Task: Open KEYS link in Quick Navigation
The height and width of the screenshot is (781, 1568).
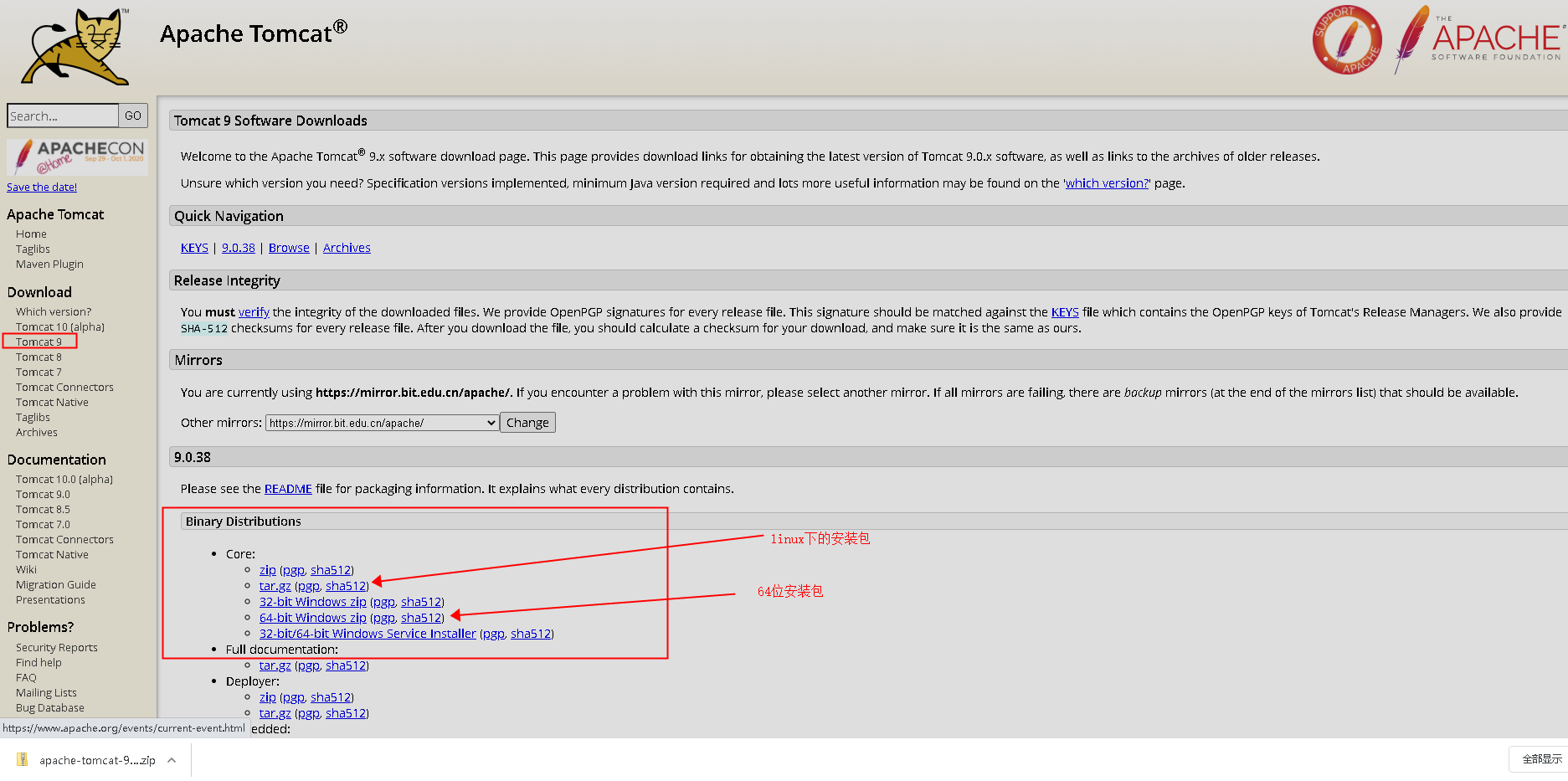Action: pos(194,248)
